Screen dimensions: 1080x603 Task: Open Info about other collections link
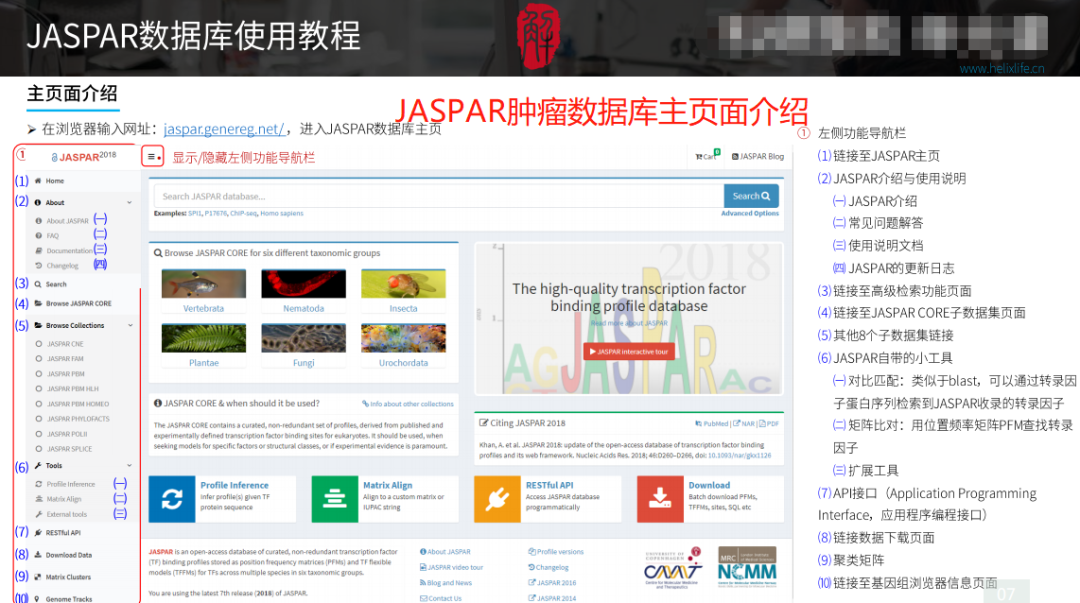pos(408,404)
